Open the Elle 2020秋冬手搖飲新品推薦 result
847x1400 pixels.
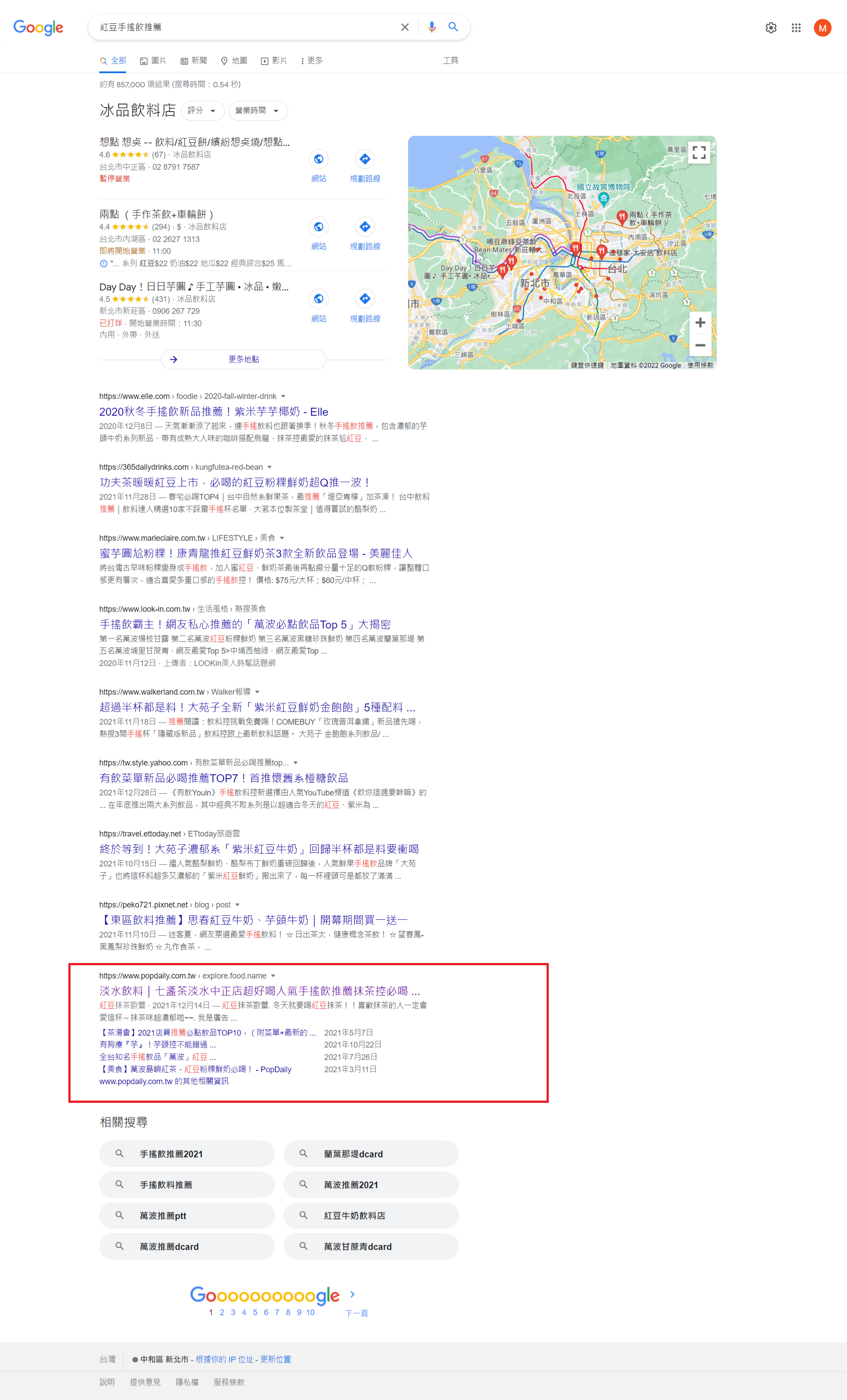click(214, 412)
